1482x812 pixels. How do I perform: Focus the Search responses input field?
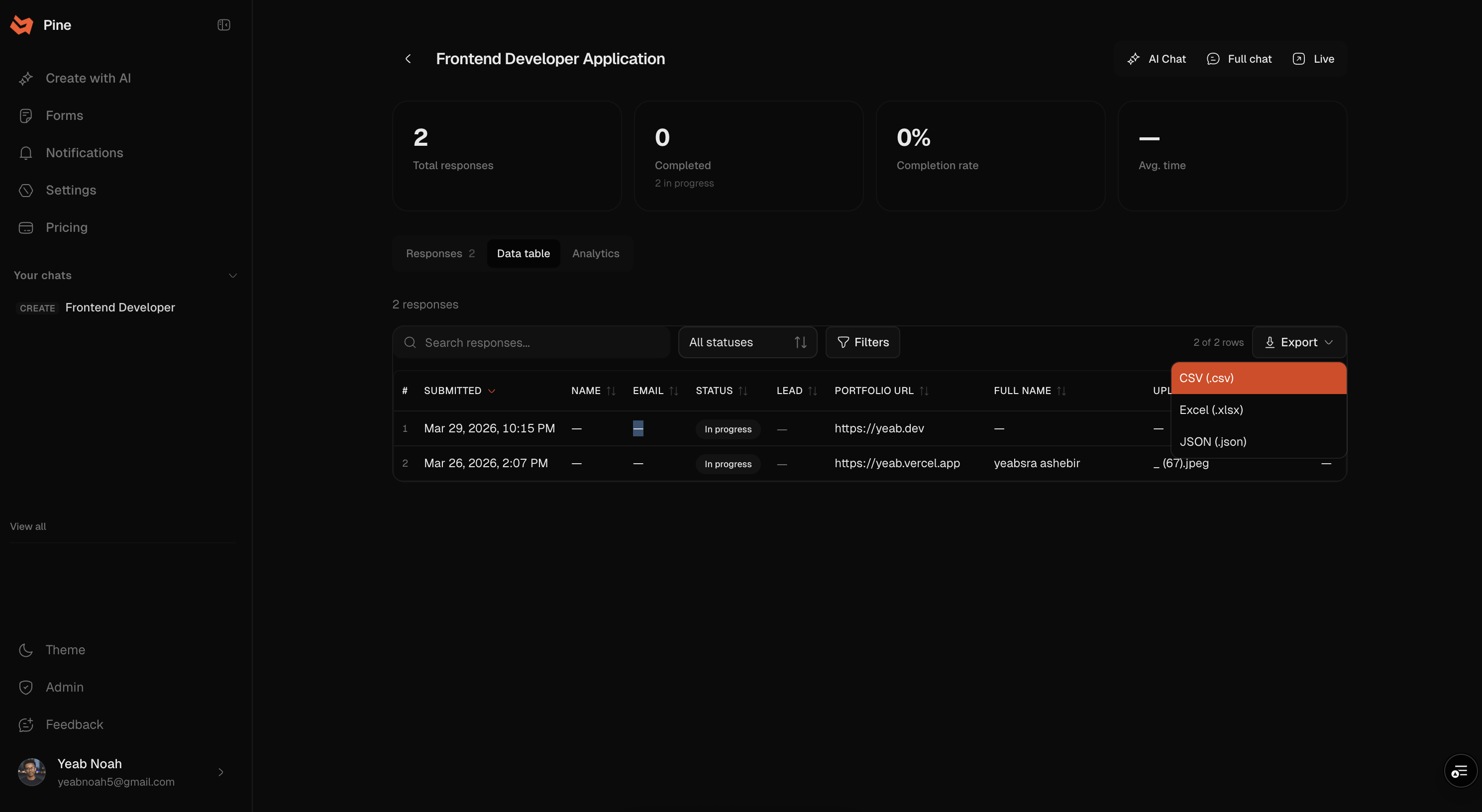pyautogui.click(x=541, y=343)
